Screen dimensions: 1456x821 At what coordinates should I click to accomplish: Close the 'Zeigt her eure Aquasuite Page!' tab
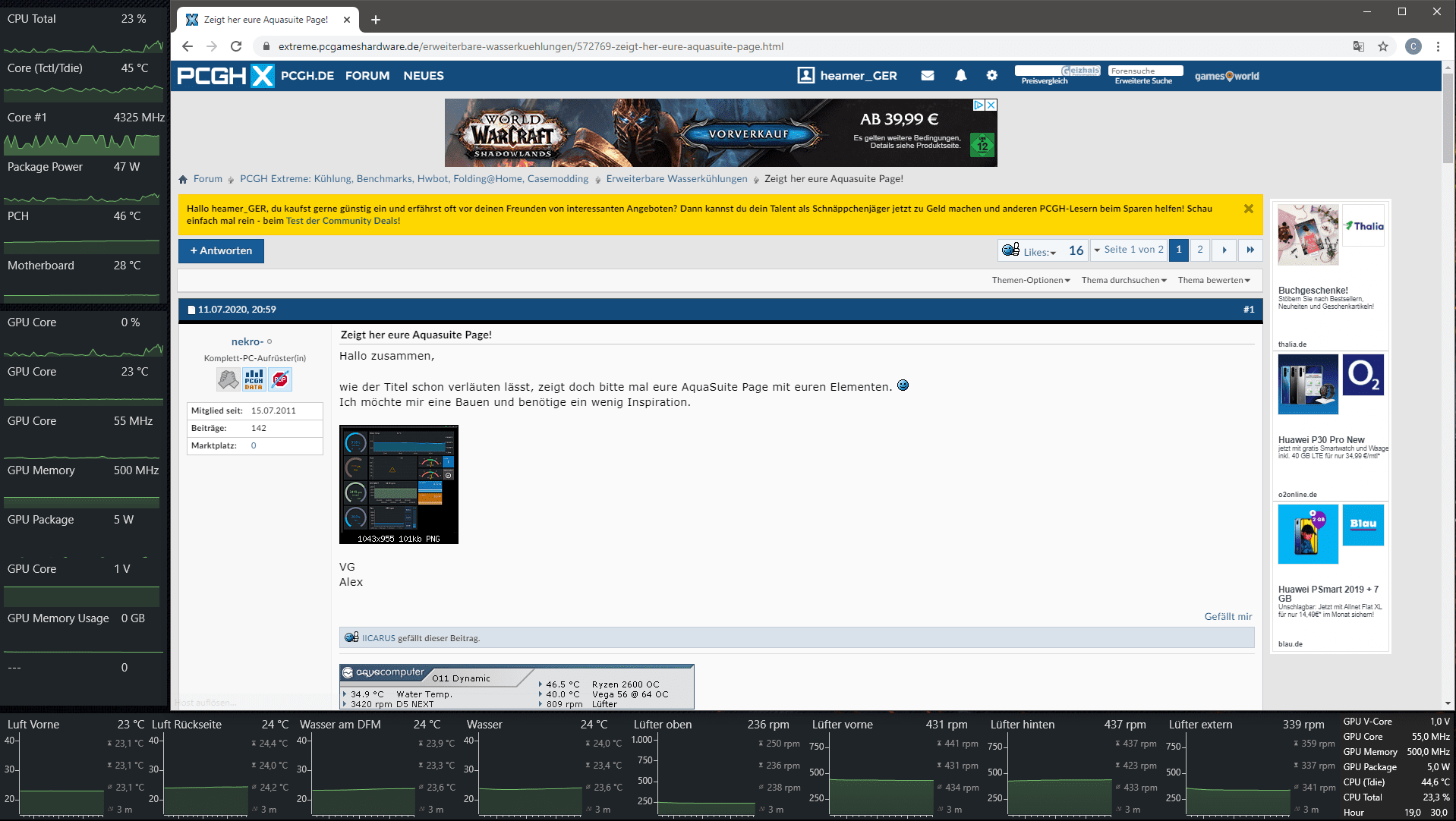pos(347,20)
